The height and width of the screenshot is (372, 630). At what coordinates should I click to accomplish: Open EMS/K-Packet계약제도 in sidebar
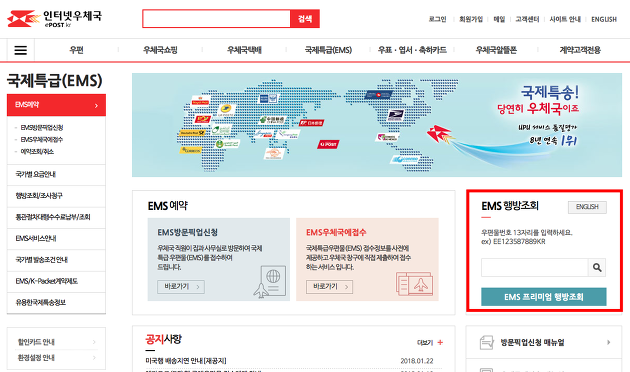56,281
